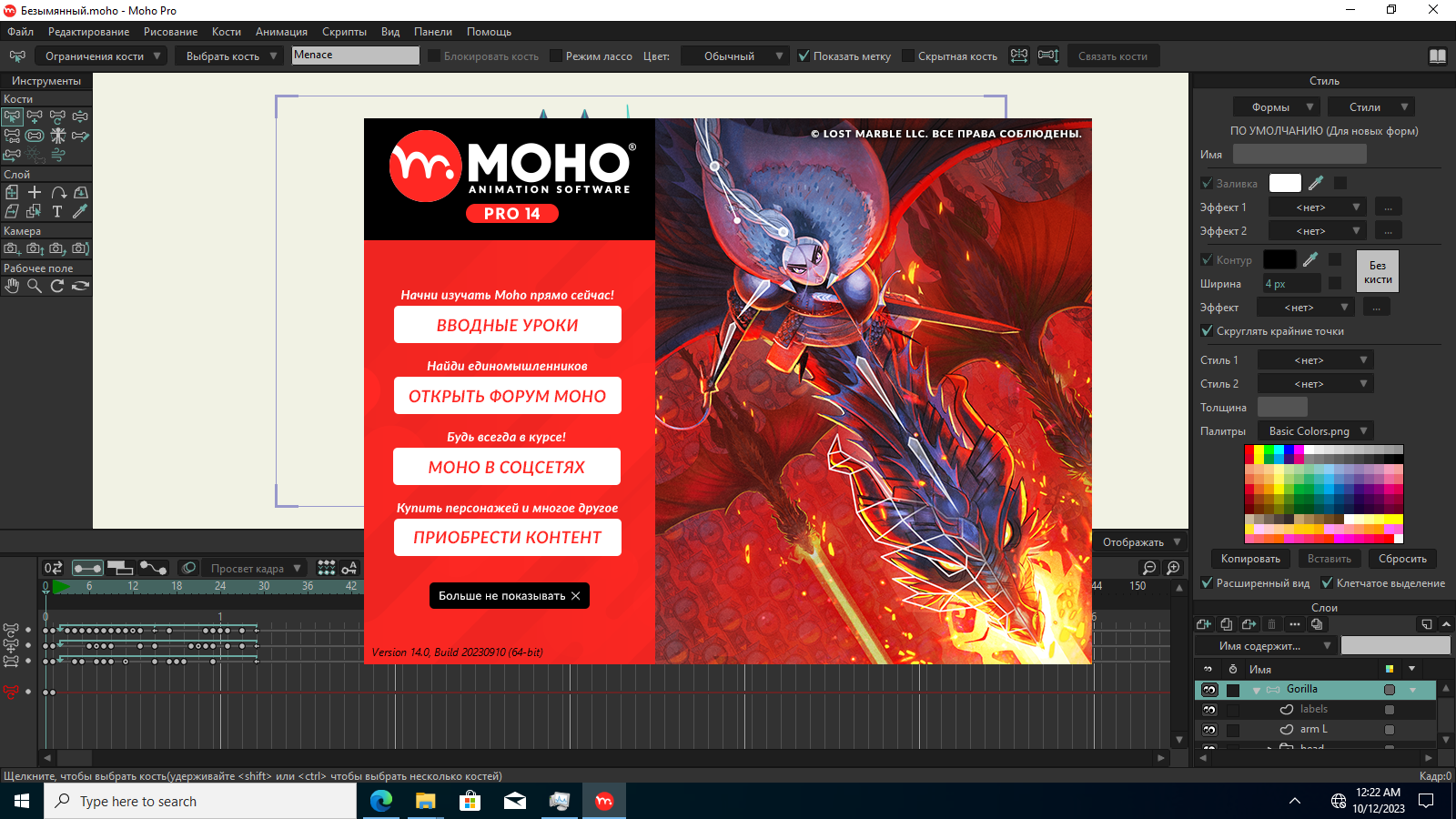Click 'ОТКРЫТЬ ФОРУМ МОНО' button
The width and height of the screenshot is (1456, 819).
point(508,396)
